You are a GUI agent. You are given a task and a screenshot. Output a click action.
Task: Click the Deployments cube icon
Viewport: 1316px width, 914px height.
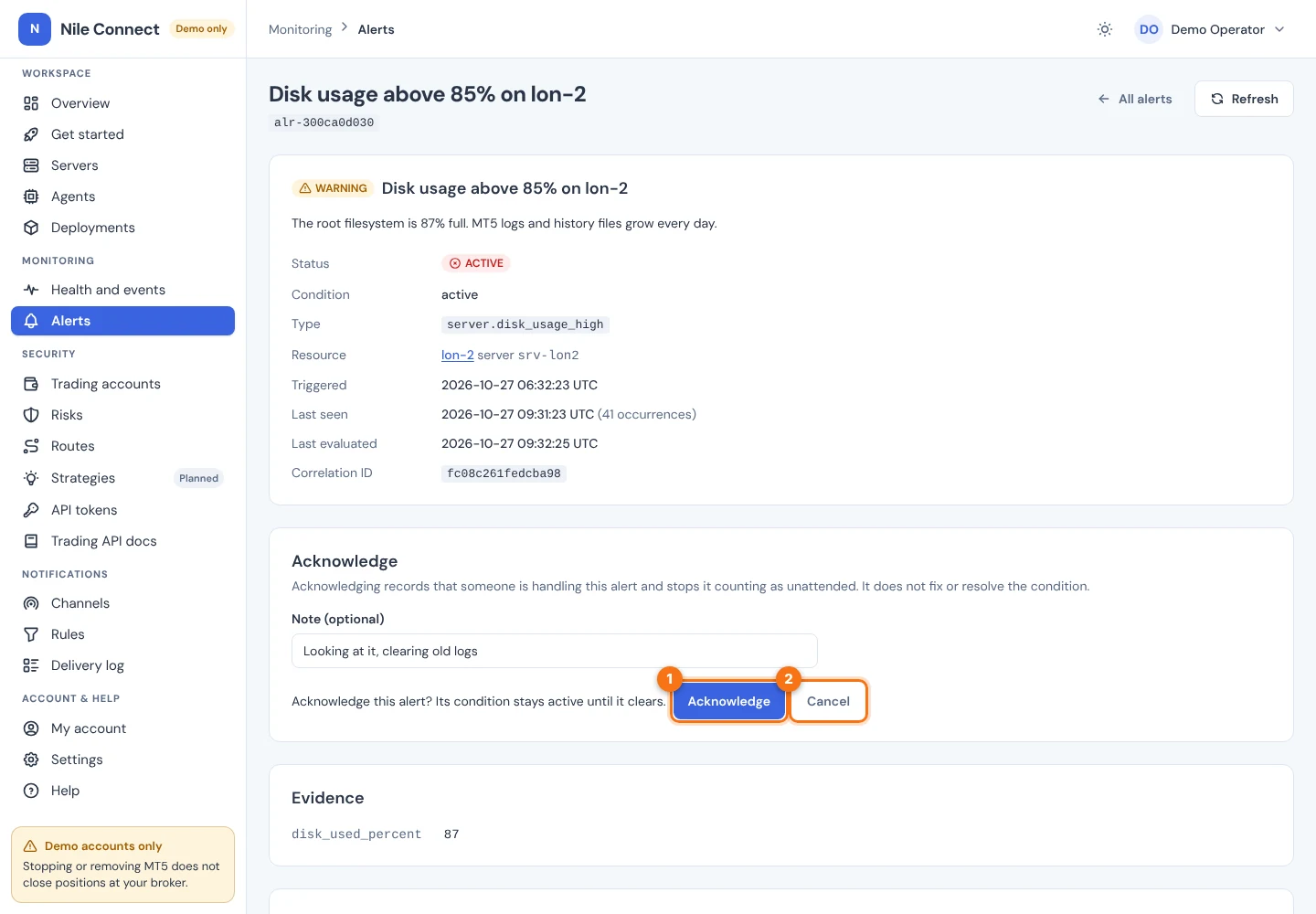click(x=31, y=228)
